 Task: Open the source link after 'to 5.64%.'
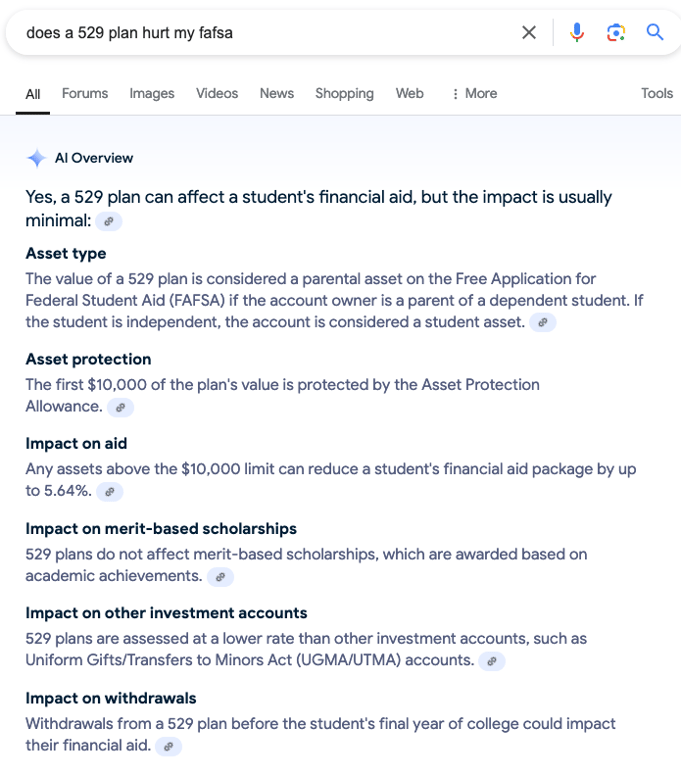click(x=110, y=492)
